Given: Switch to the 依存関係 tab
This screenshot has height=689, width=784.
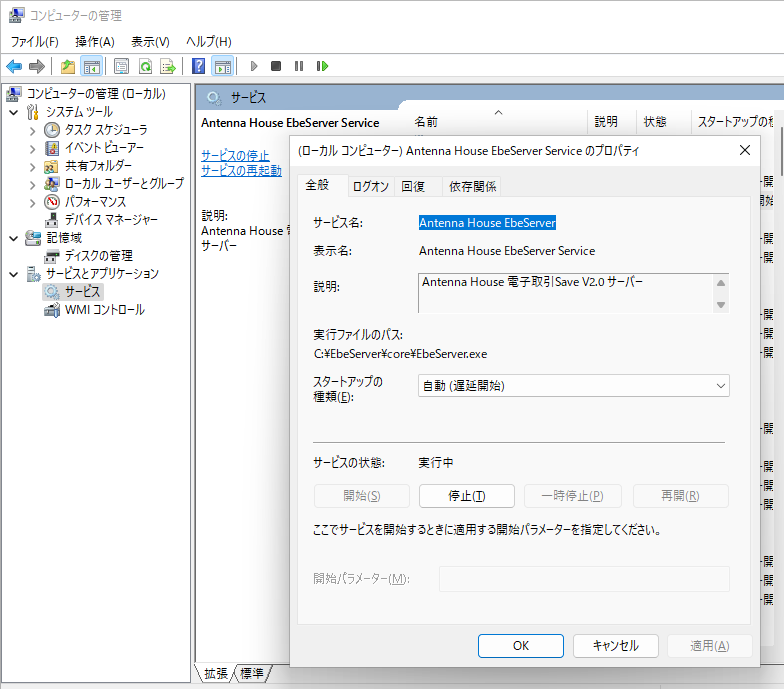Looking at the screenshot, I should point(472,186).
